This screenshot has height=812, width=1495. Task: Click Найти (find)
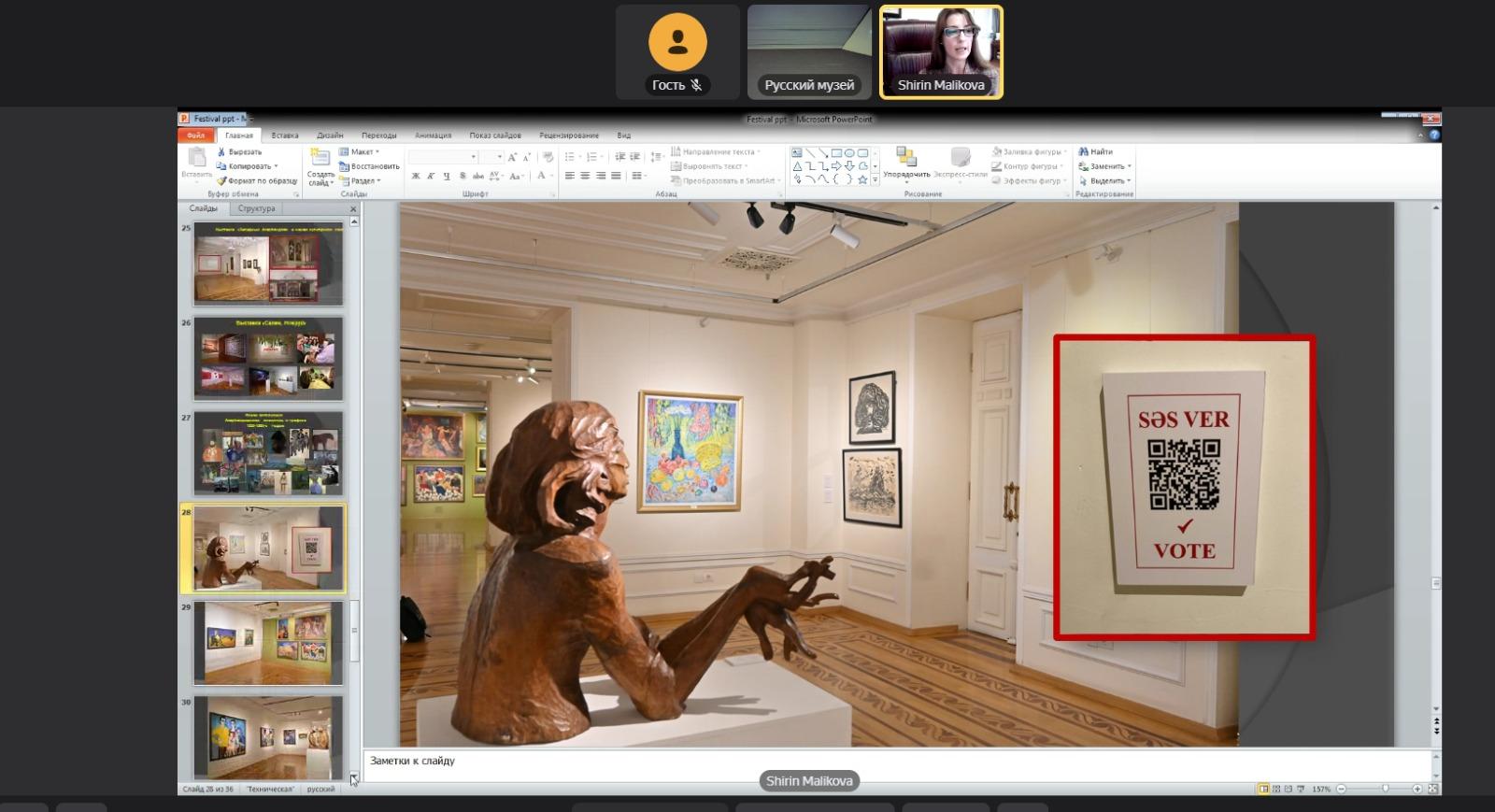1096,151
